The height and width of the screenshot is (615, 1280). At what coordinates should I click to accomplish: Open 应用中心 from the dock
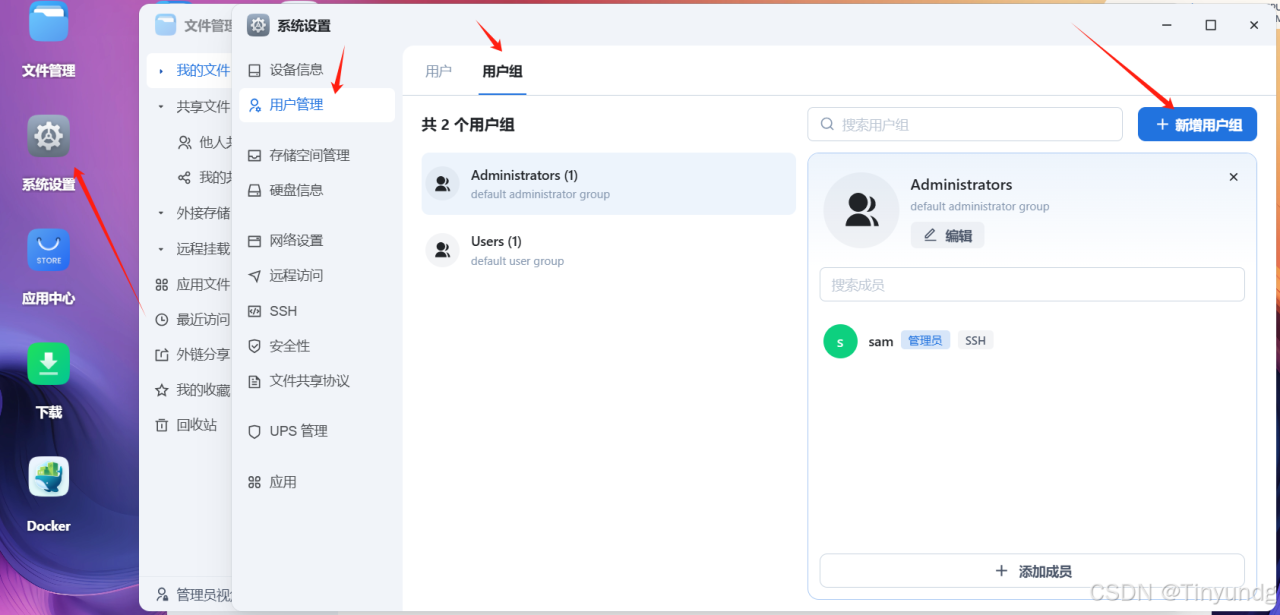click(48, 250)
